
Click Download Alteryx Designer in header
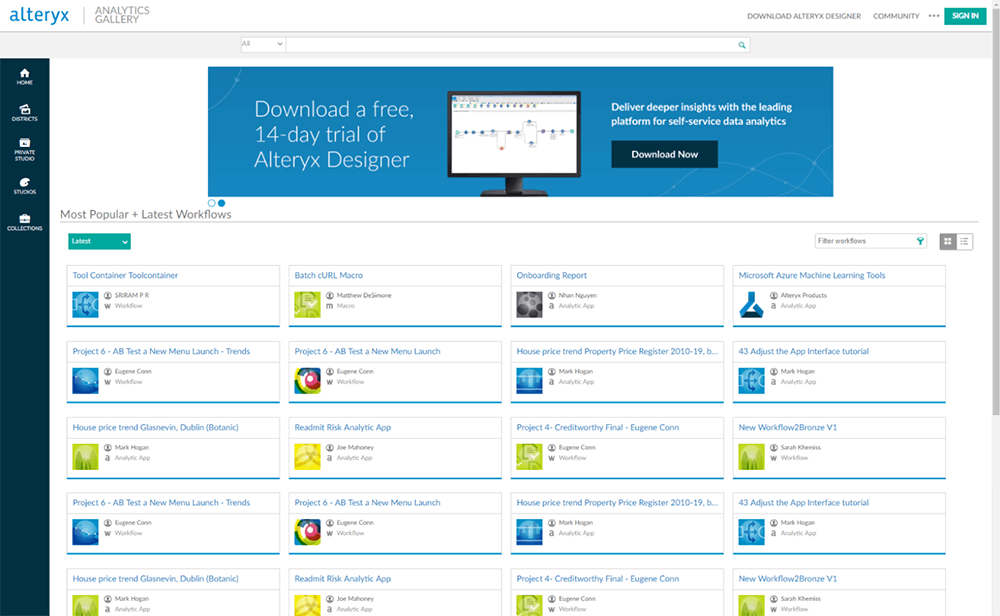804,16
